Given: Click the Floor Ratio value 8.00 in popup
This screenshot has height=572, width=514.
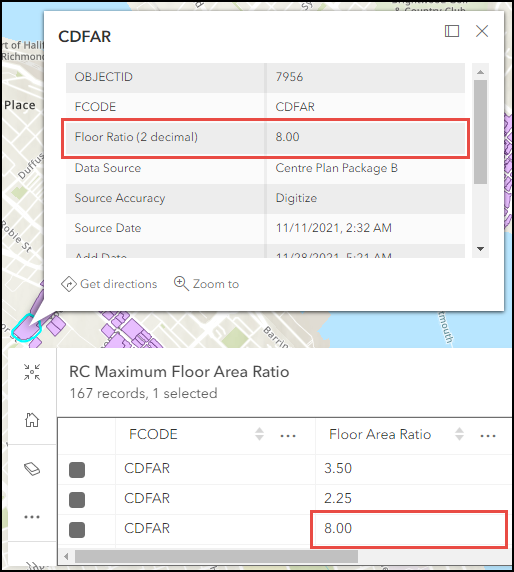Looking at the screenshot, I should 287,137.
